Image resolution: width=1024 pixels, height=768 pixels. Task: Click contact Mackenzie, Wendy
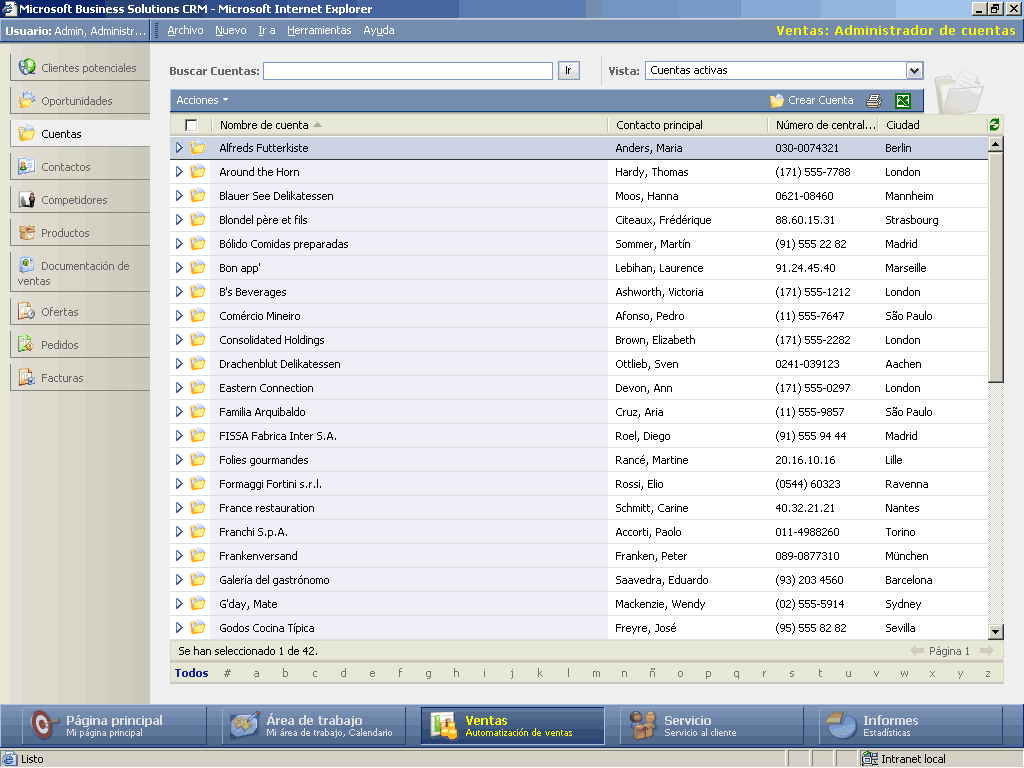click(660, 604)
